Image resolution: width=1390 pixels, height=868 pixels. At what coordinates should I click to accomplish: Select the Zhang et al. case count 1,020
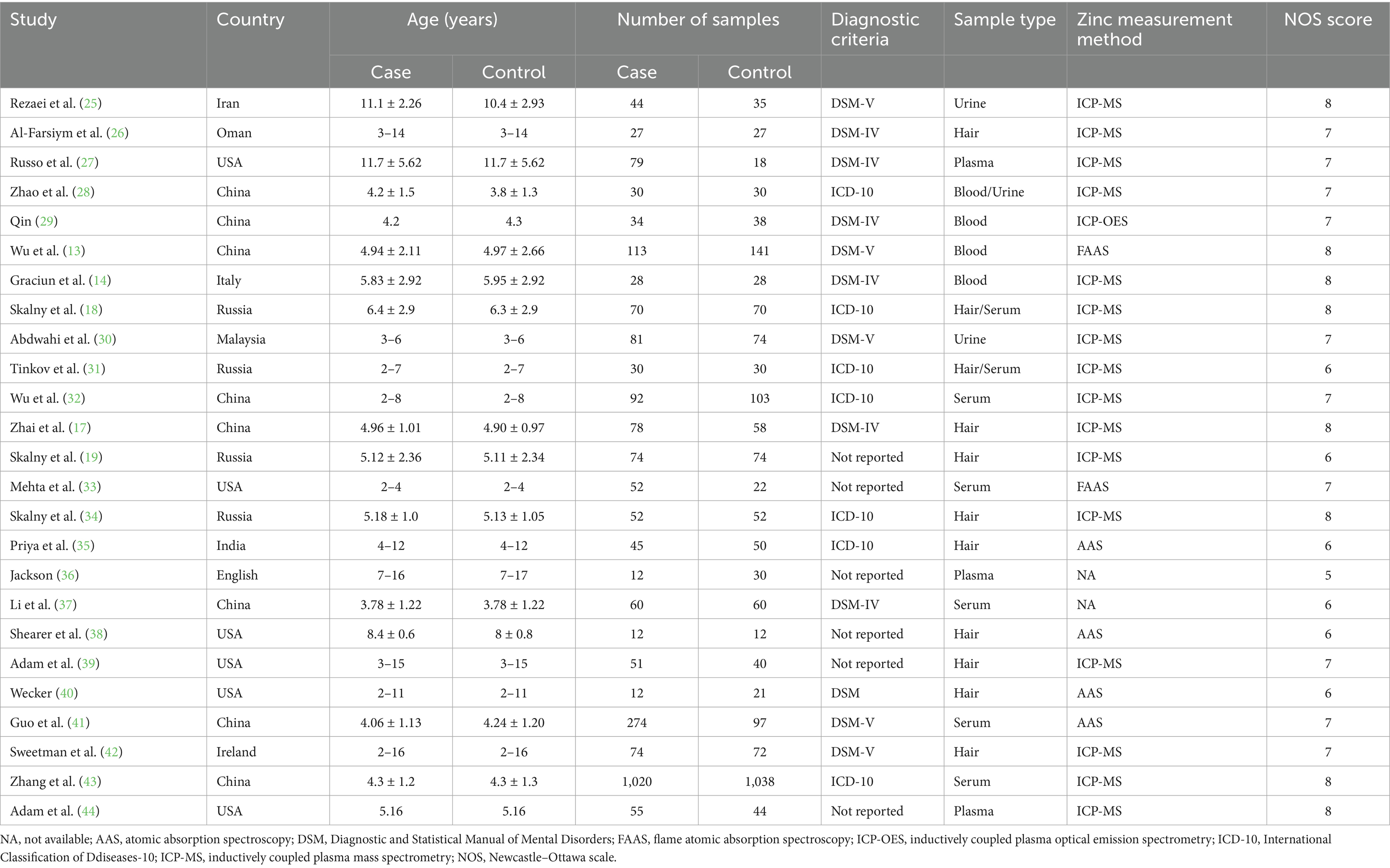tap(636, 782)
